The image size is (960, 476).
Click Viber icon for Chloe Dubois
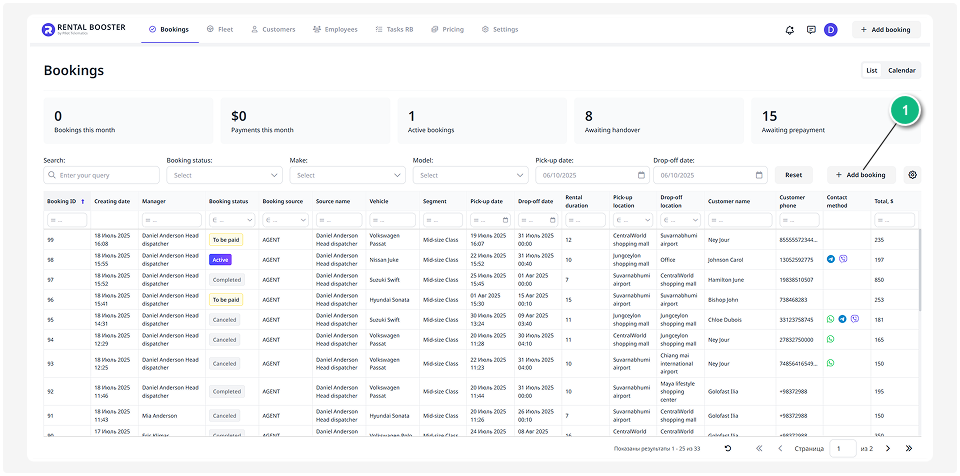[854, 319]
